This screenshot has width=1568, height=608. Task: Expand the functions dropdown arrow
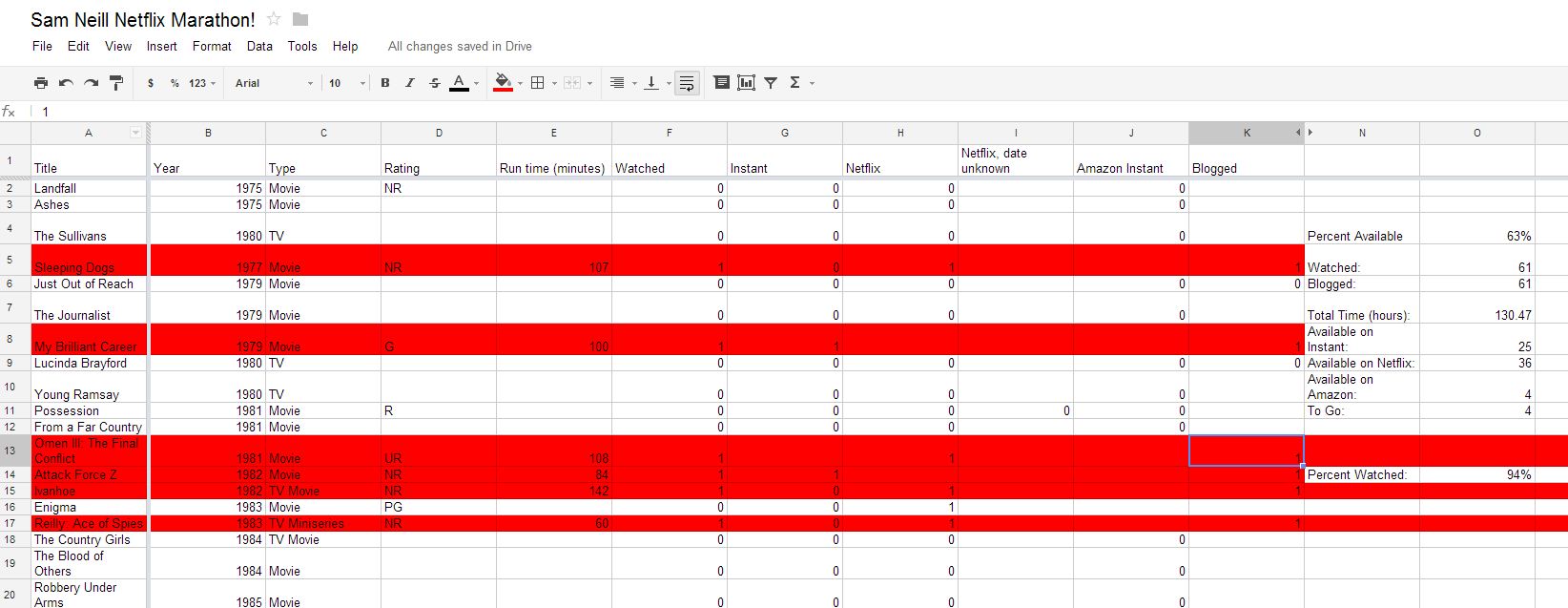point(812,84)
